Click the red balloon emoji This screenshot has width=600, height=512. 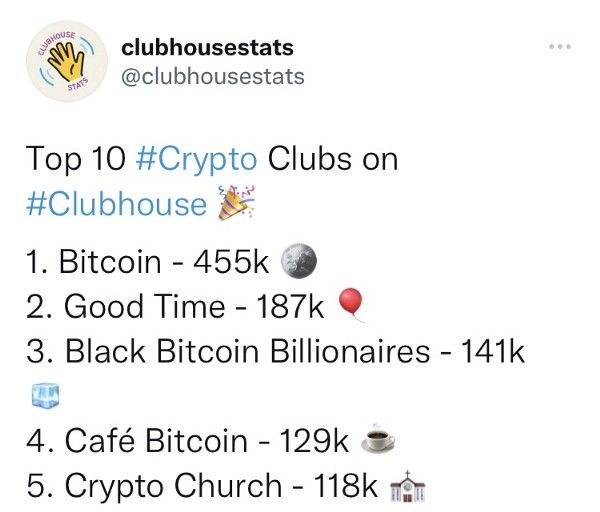tap(351, 305)
